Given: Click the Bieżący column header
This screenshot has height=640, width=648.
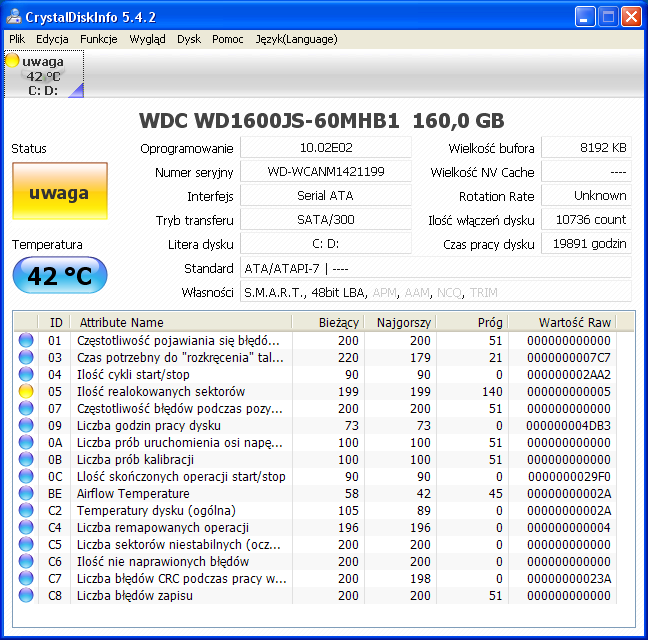Looking at the screenshot, I should tap(328, 322).
